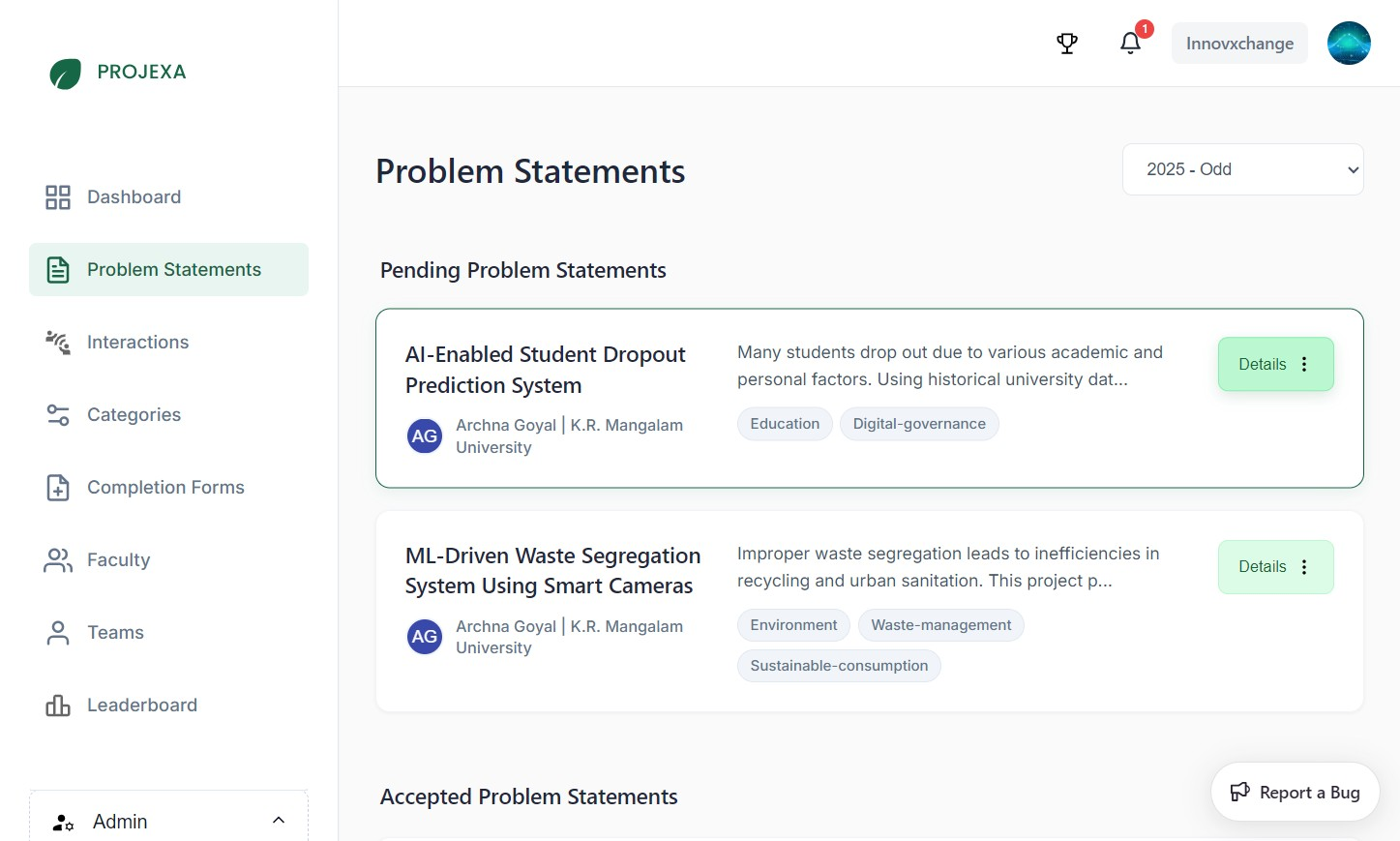Open Interactions from the sidebar
This screenshot has height=841, width=1400.
tap(57, 342)
